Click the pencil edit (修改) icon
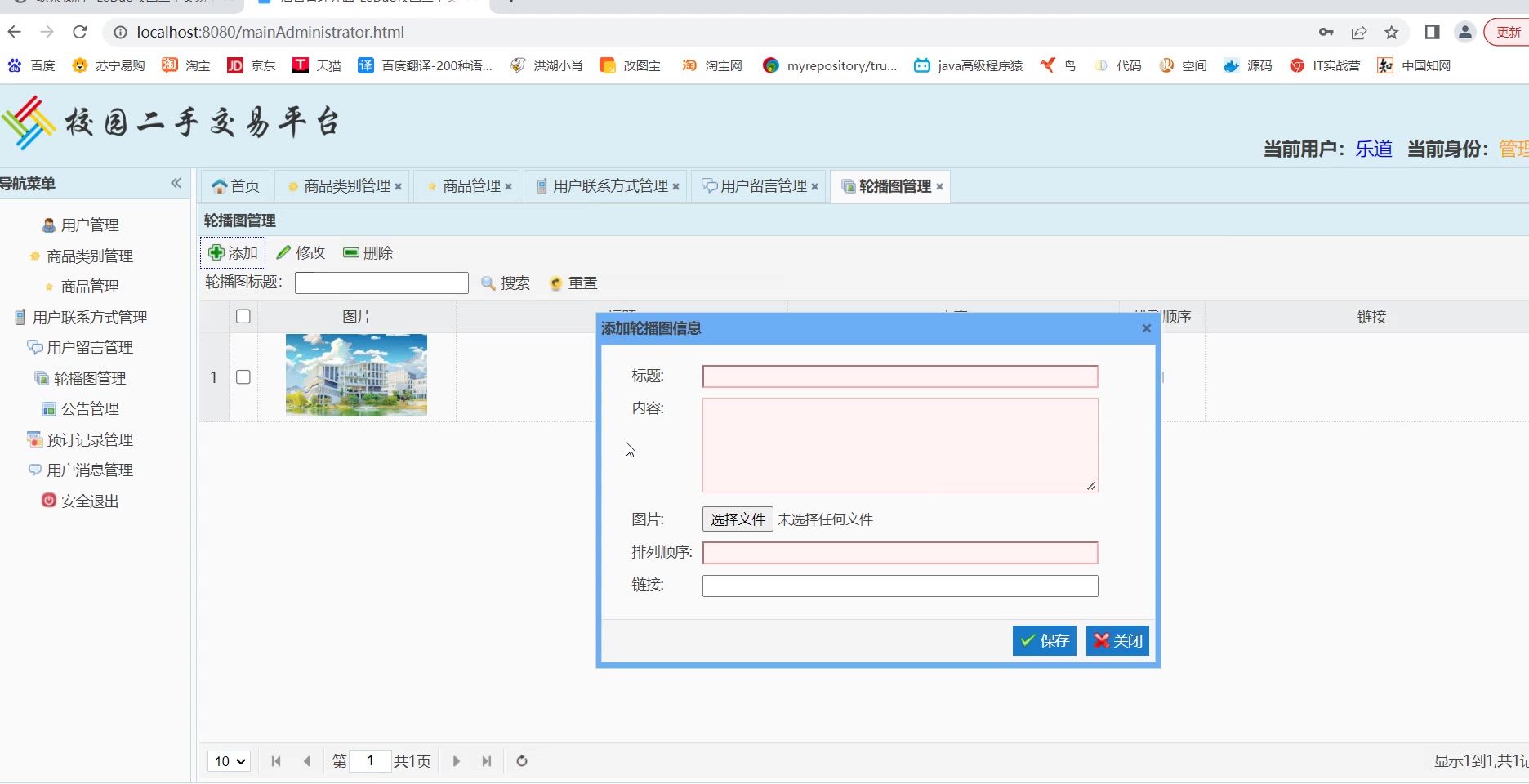 point(283,253)
